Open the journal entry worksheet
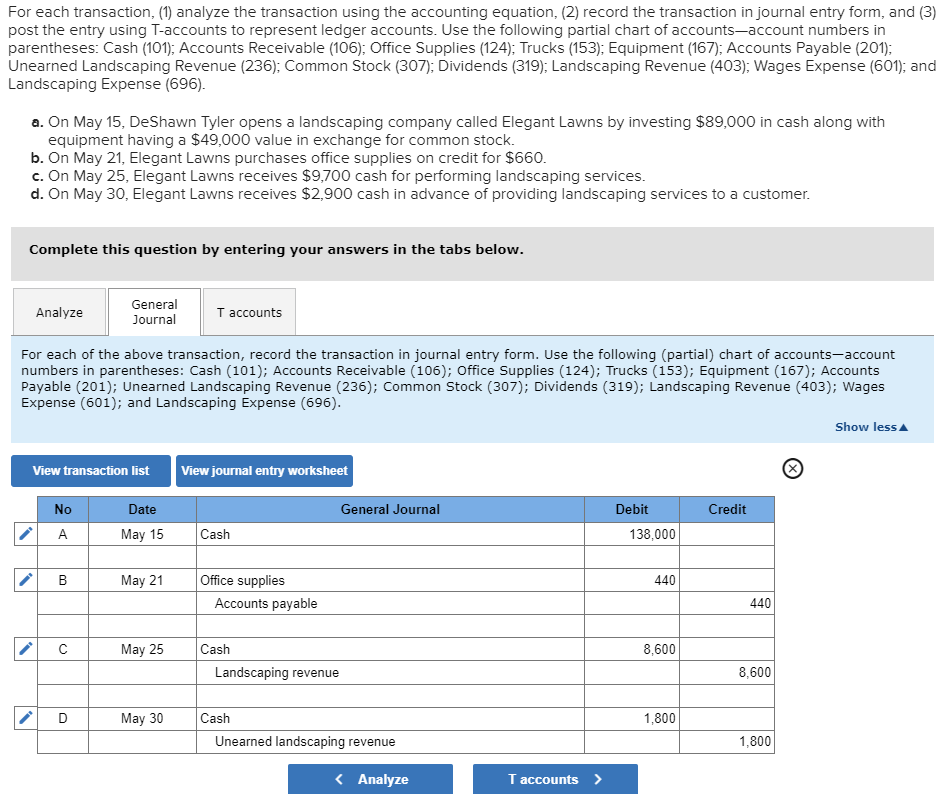 [x=264, y=470]
